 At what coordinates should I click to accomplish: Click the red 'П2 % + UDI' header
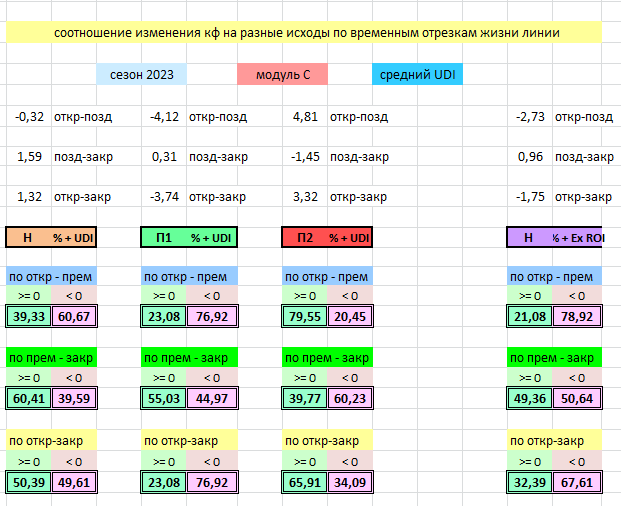[x=327, y=238]
